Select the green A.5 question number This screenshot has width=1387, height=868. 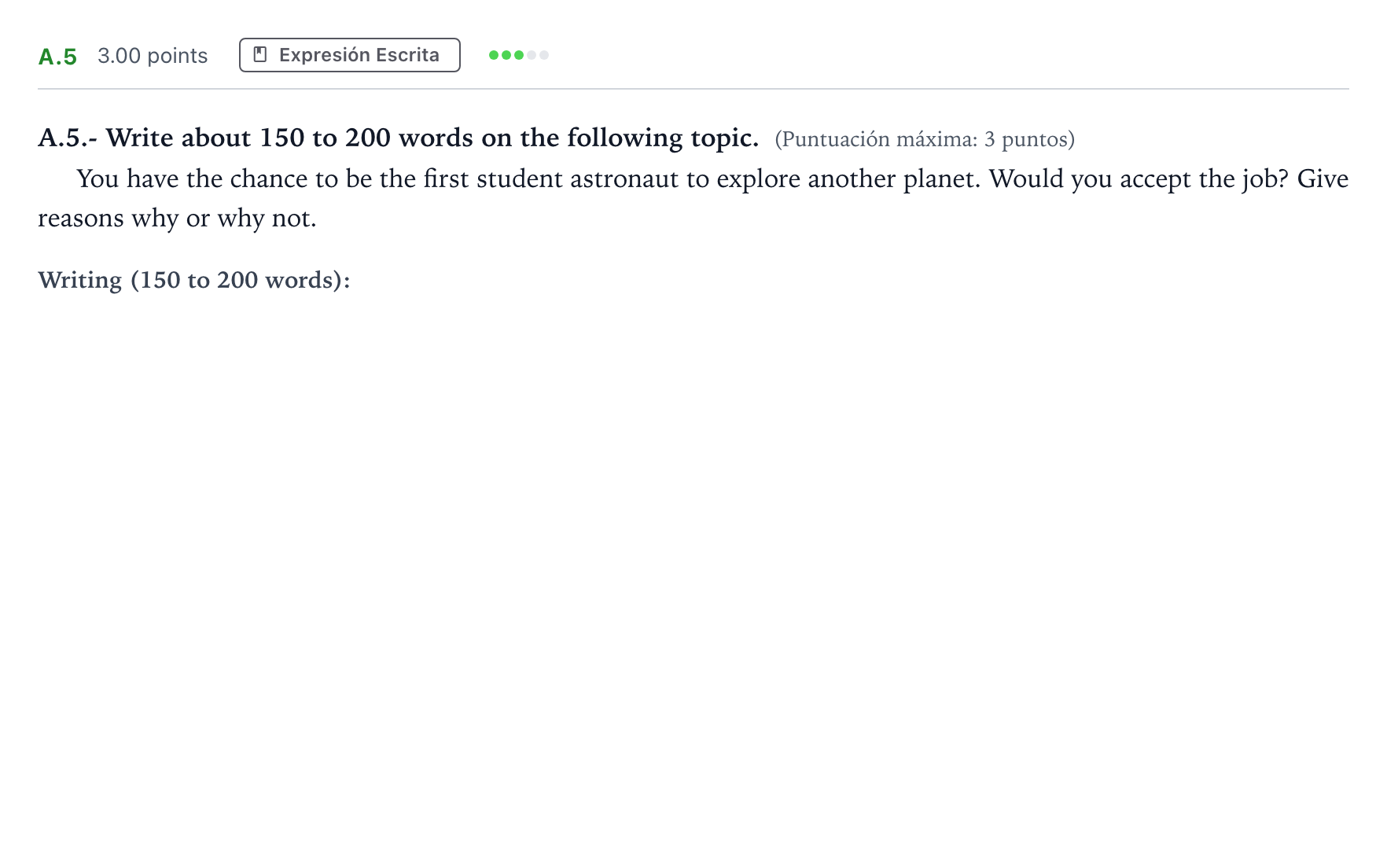click(x=57, y=57)
